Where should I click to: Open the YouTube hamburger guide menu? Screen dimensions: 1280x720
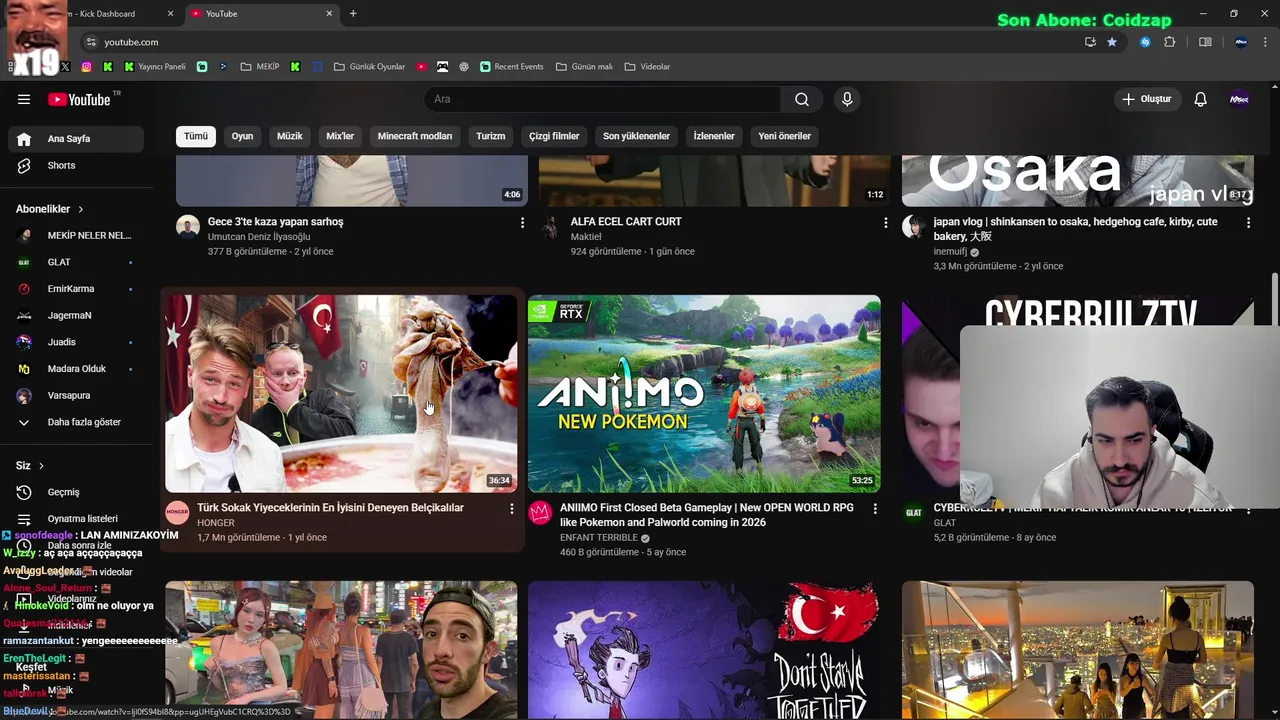click(24, 99)
